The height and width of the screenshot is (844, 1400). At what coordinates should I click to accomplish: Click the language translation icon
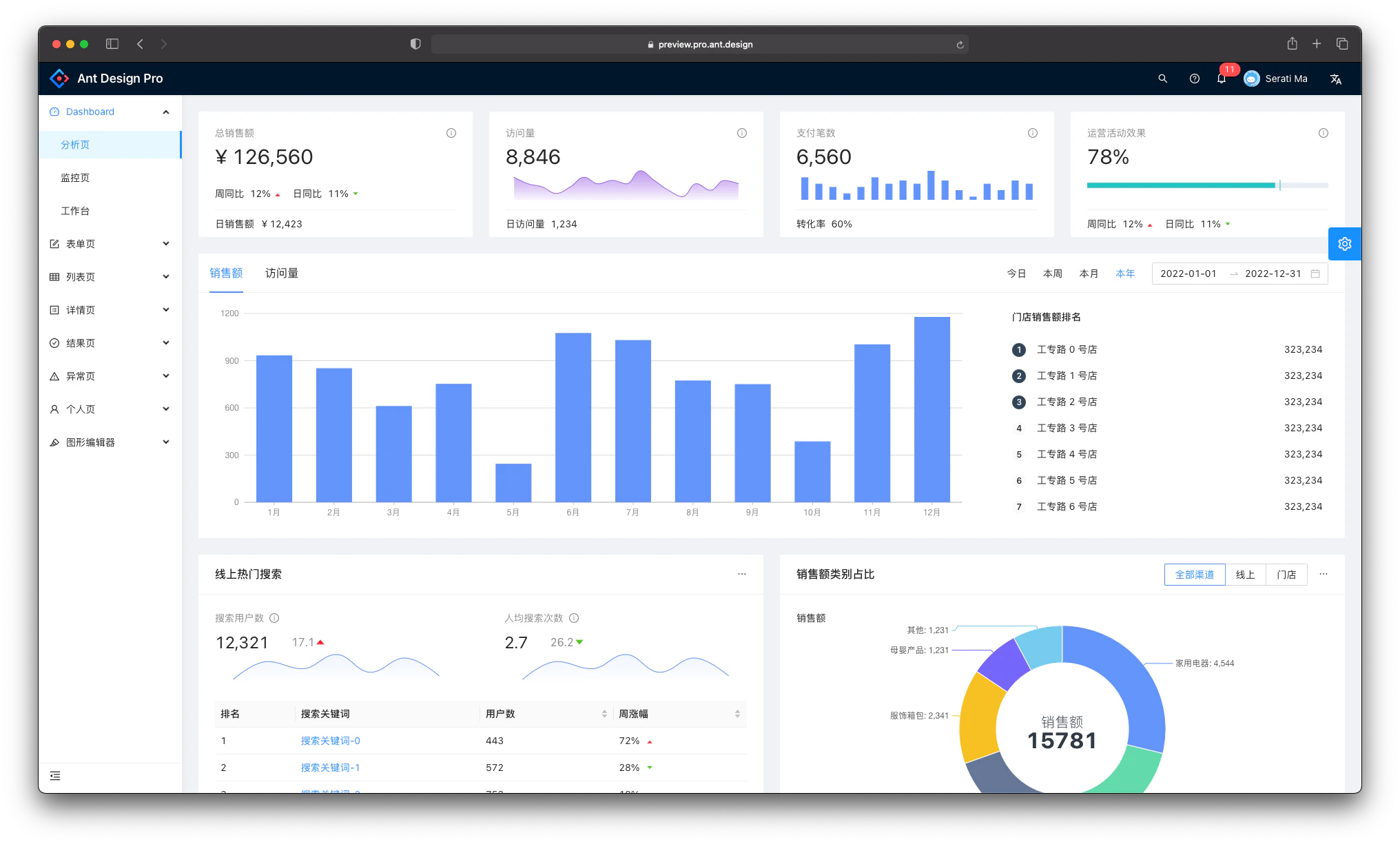[x=1335, y=79]
